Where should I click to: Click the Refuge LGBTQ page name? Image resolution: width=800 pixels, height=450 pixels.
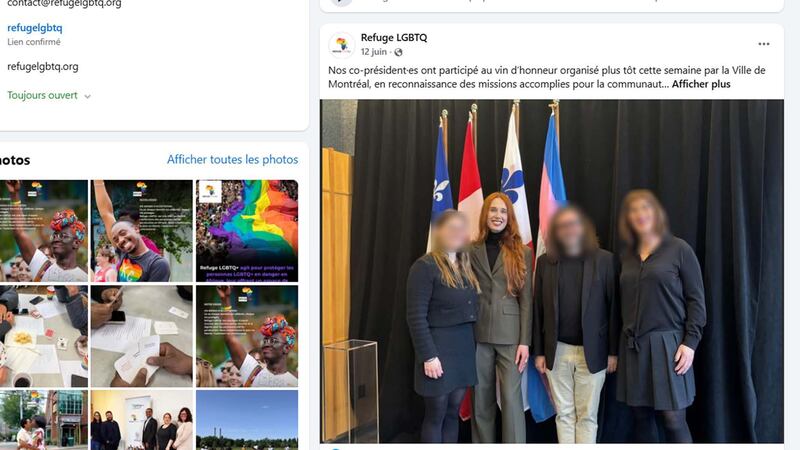[x=394, y=37]
